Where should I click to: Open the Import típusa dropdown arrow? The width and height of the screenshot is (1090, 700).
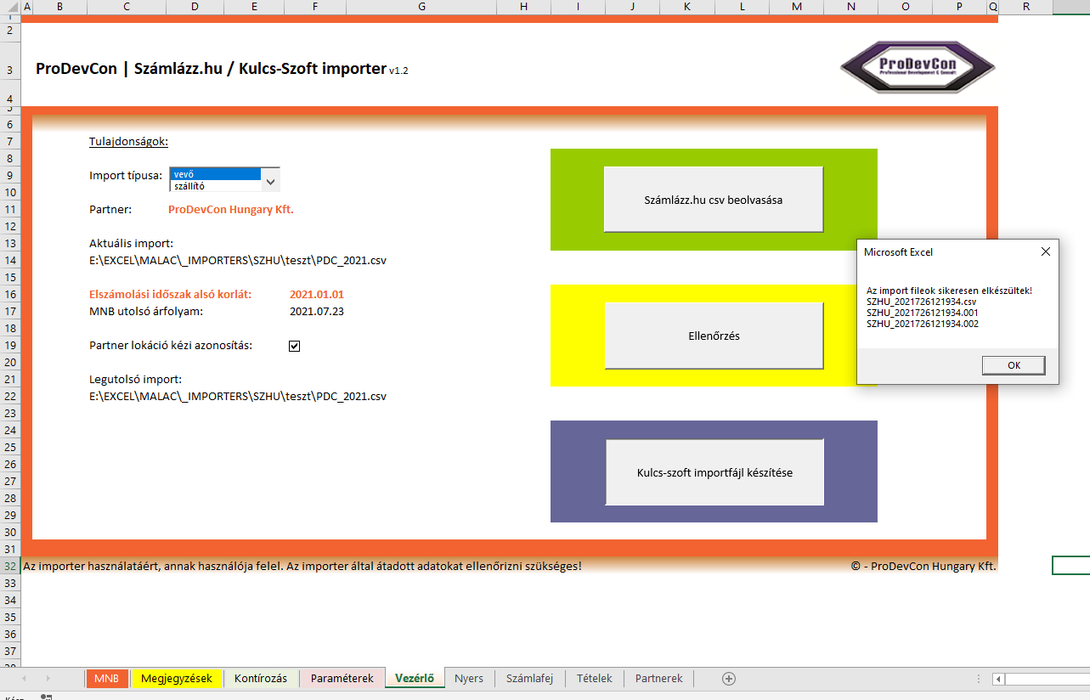click(x=270, y=181)
